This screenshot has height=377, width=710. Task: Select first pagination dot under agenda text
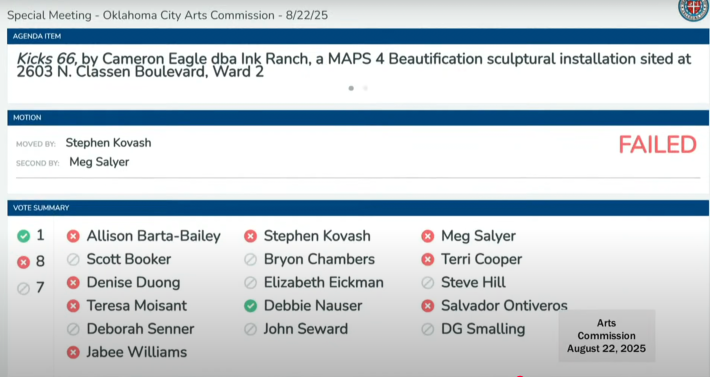tap(351, 88)
